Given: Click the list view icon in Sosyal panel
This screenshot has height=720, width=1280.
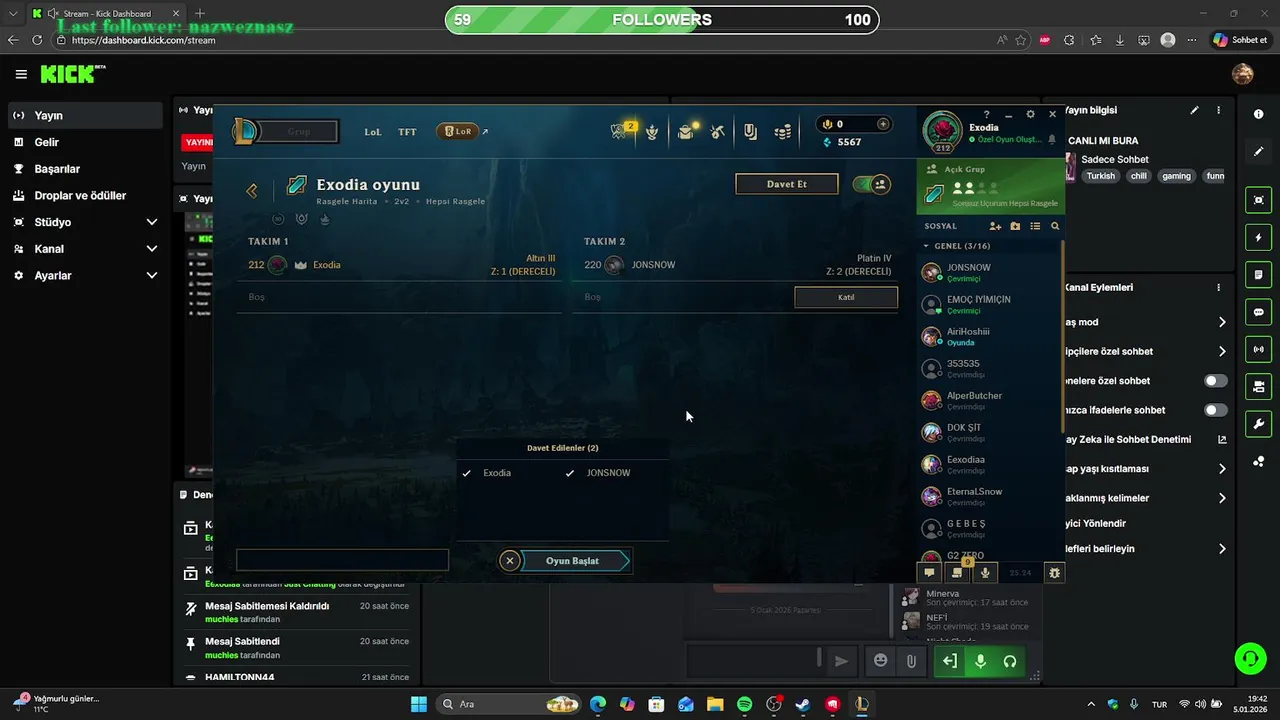Looking at the screenshot, I should (x=1035, y=226).
